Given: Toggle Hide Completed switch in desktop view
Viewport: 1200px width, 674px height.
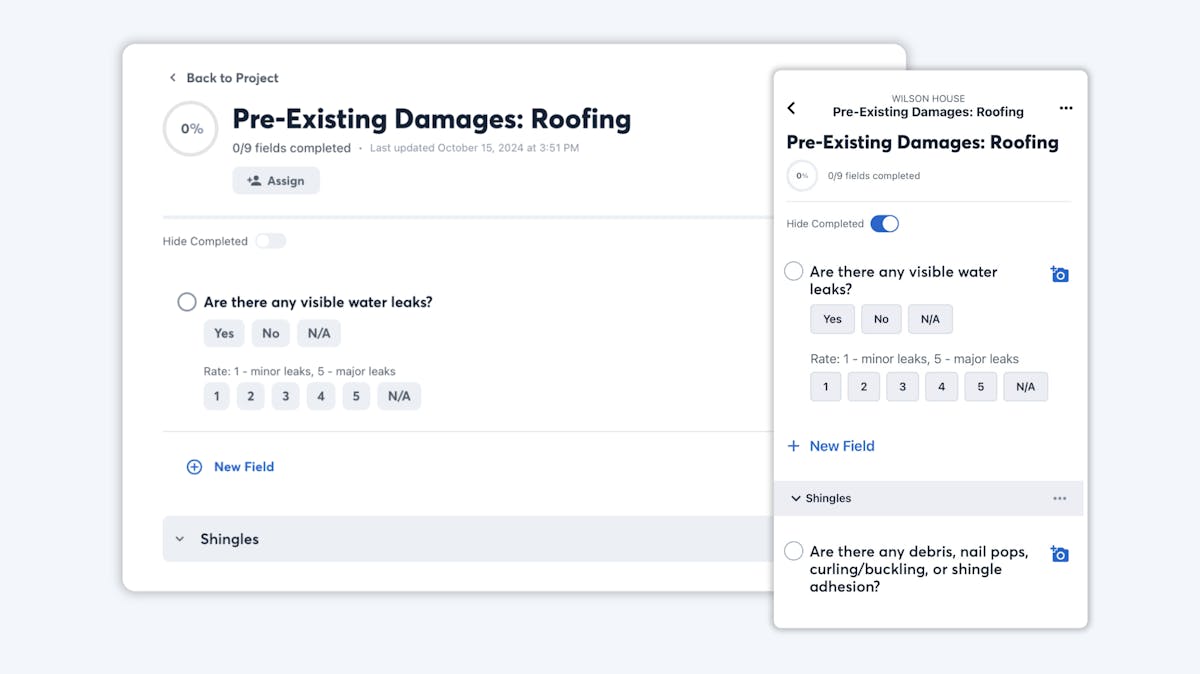Looking at the screenshot, I should (x=270, y=241).
